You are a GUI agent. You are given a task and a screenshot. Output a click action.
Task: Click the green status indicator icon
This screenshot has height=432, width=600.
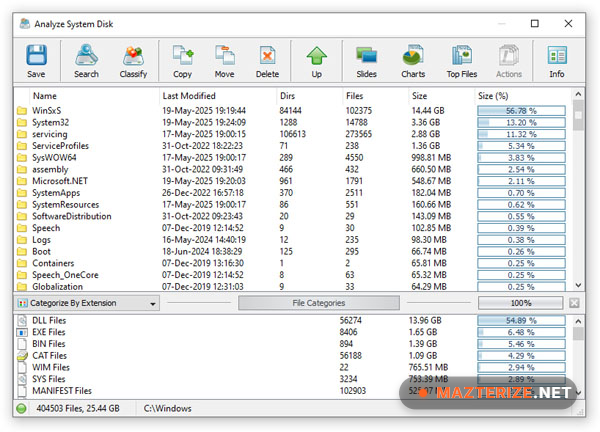click(21, 408)
